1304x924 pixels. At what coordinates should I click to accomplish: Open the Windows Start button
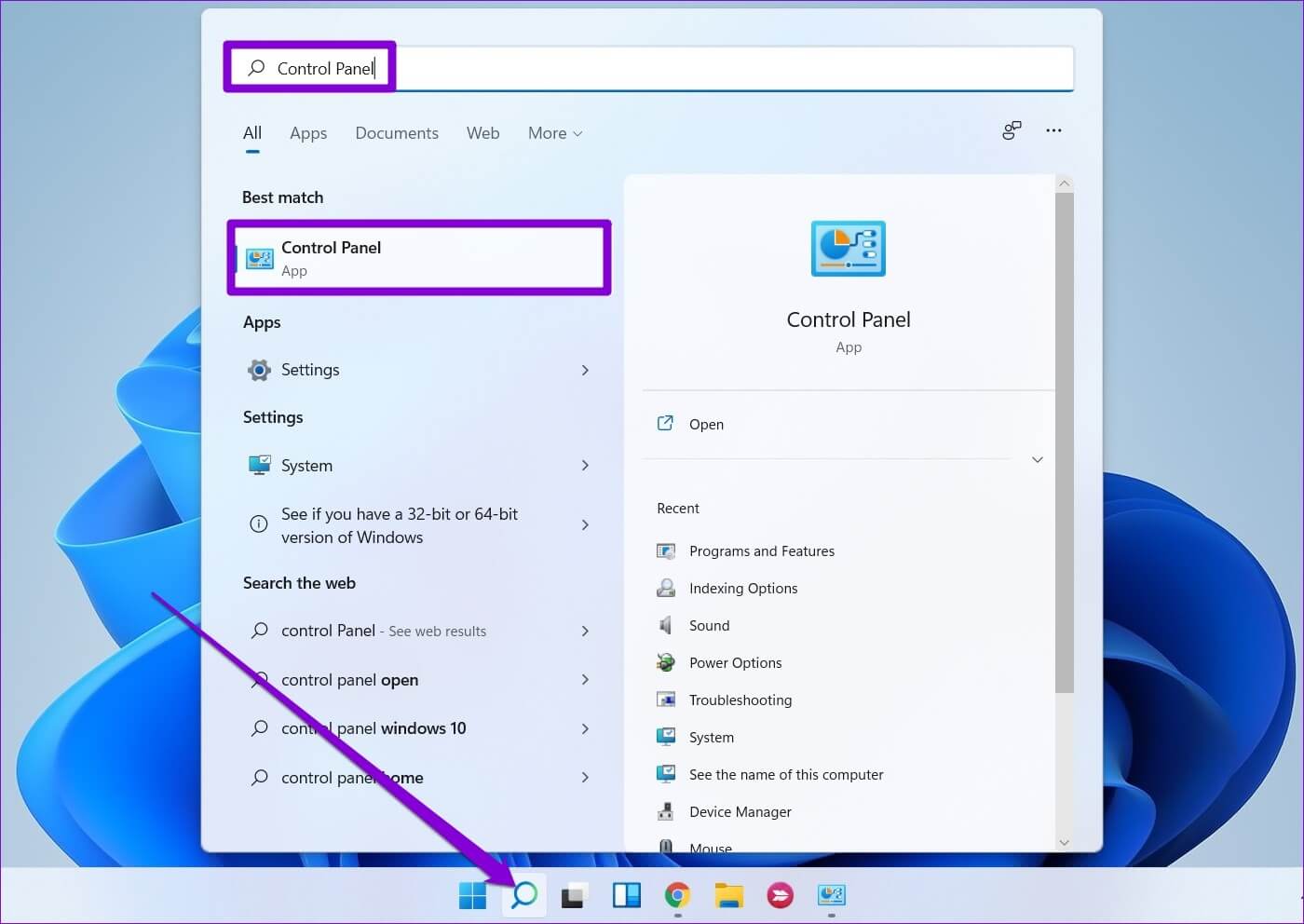click(473, 895)
